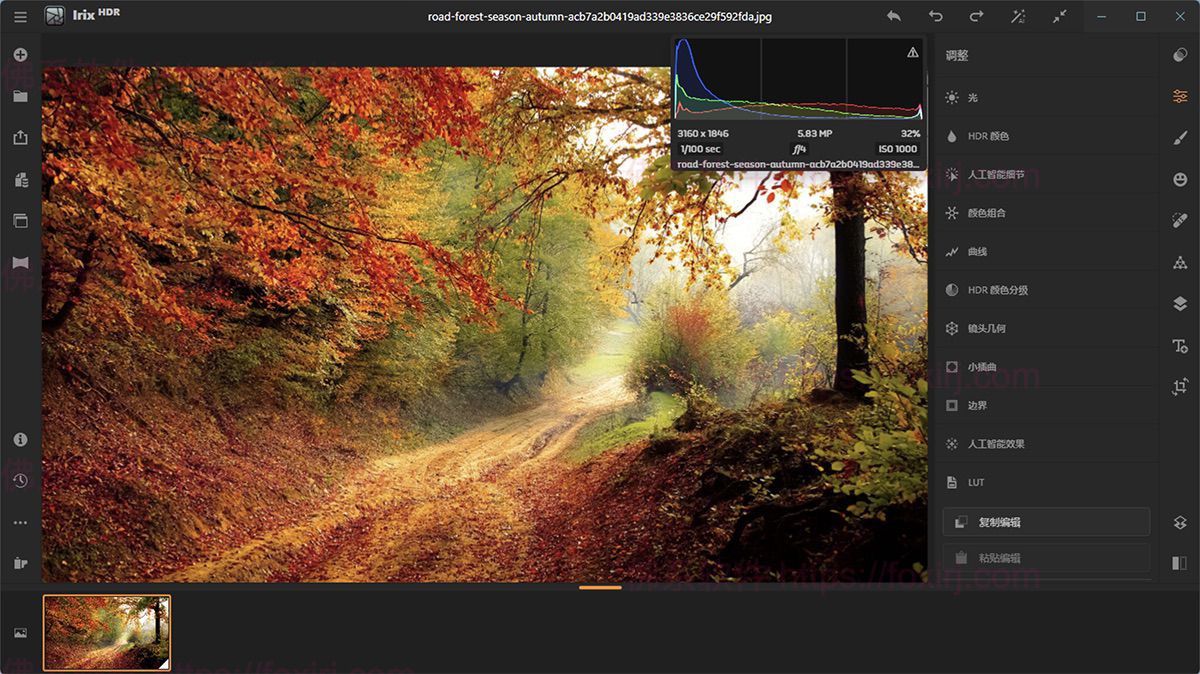Click the 复制编辑 (Copy edits) button

(1046, 521)
